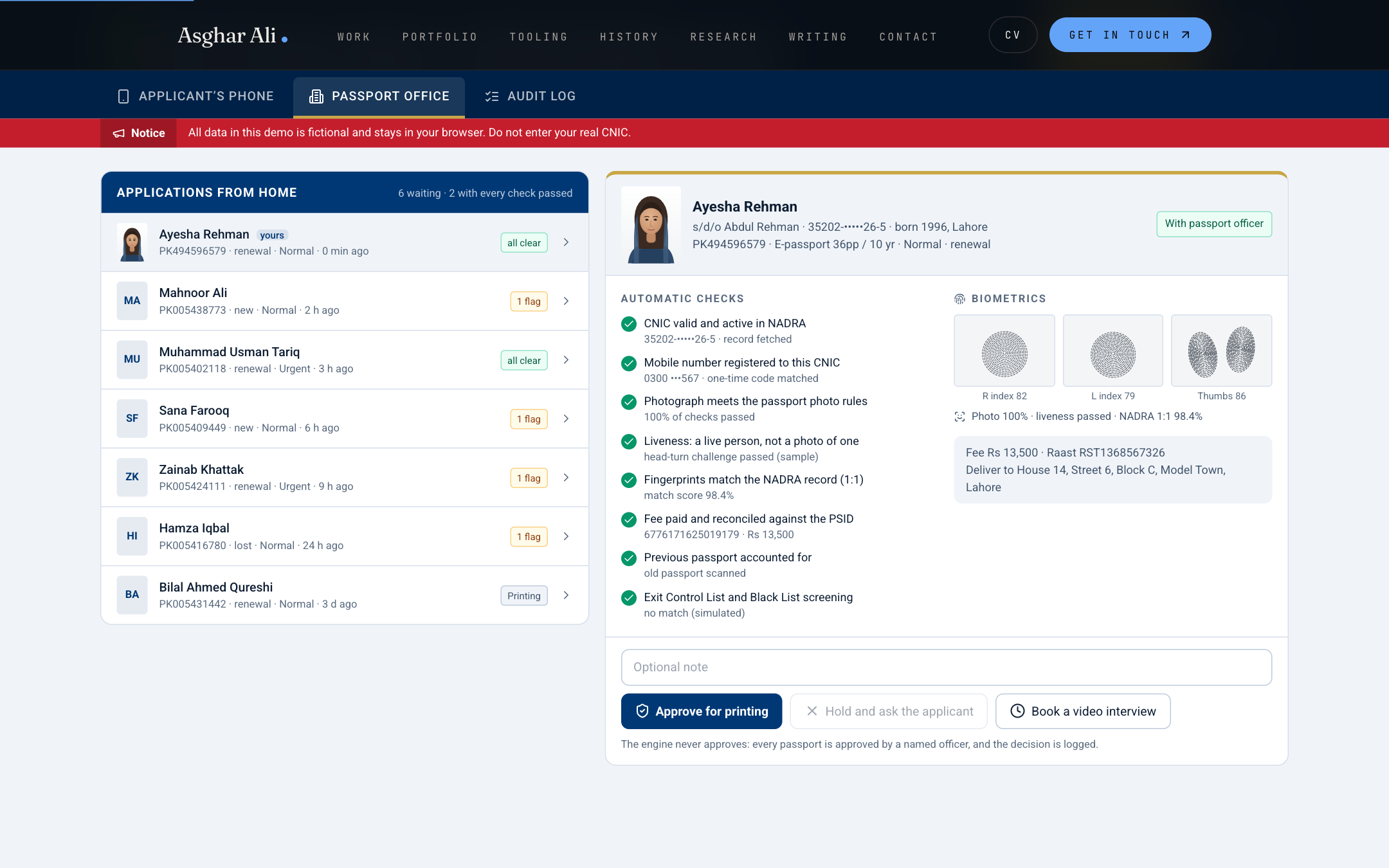Open the History navigation link
1389x868 pixels.
point(629,37)
